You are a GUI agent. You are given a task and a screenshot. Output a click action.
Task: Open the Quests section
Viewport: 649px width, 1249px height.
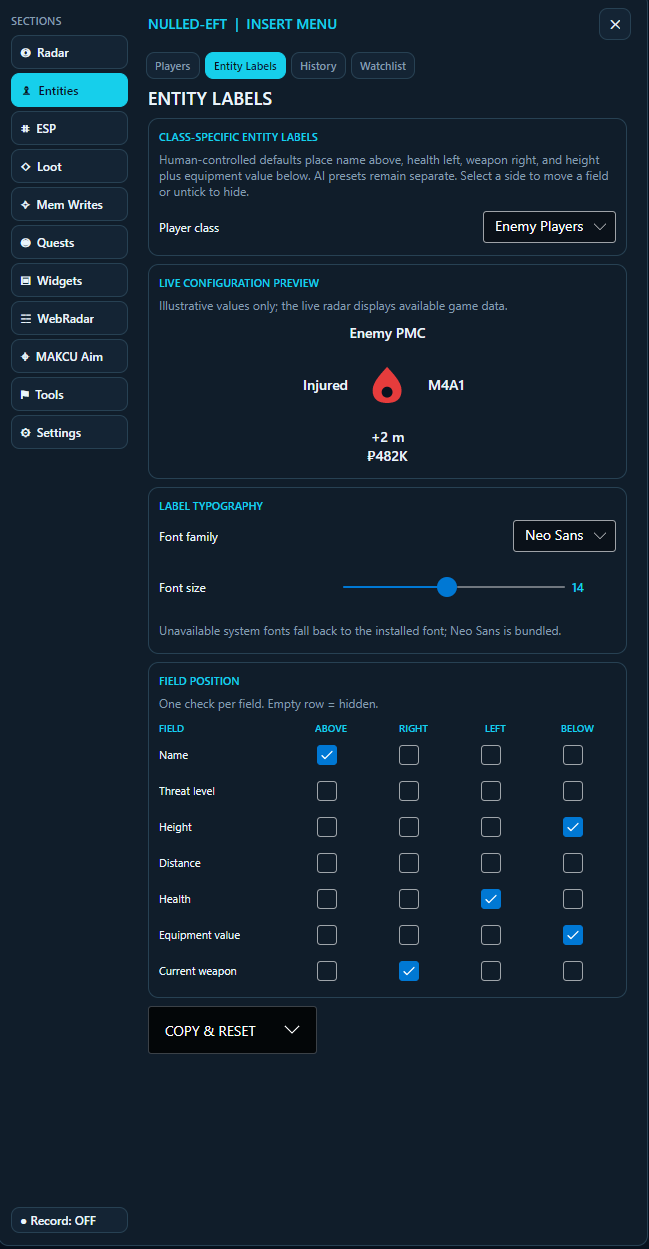coord(69,242)
